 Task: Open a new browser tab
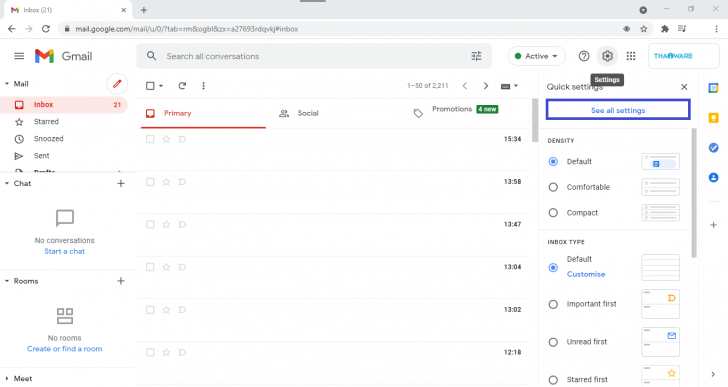(x=144, y=10)
